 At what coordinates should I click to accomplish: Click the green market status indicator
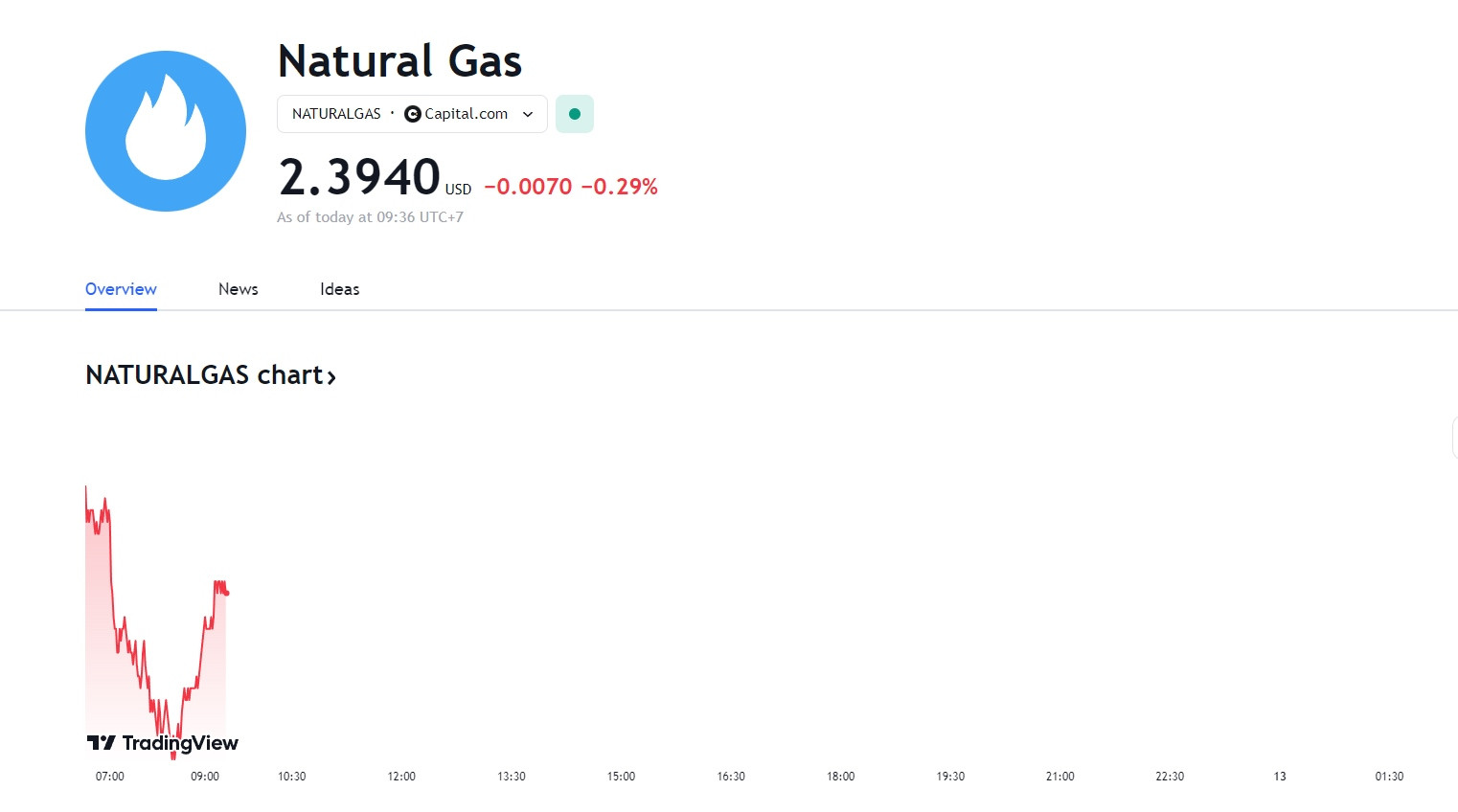pos(575,114)
